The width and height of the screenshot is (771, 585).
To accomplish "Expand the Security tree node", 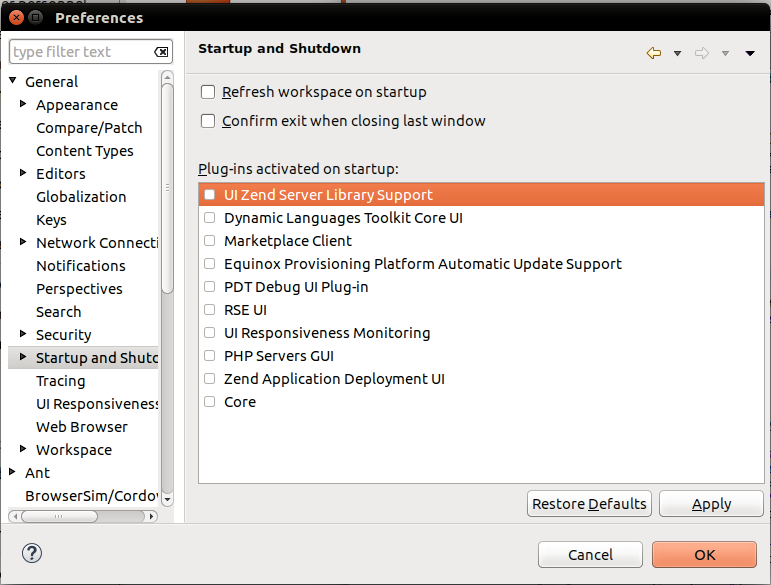I will [23, 334].
